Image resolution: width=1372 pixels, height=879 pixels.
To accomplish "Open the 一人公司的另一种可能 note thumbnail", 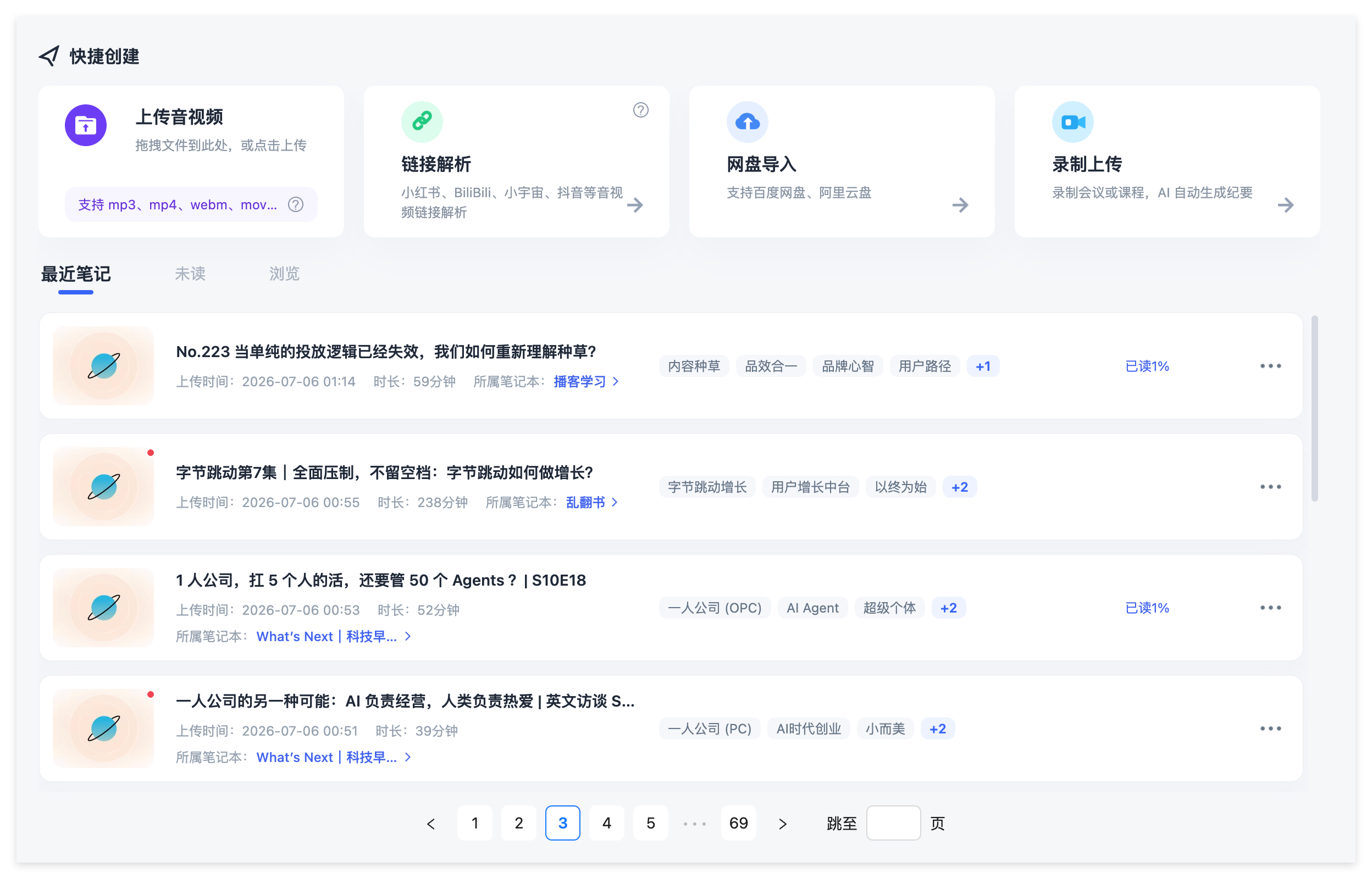I will tap(103, 729).
